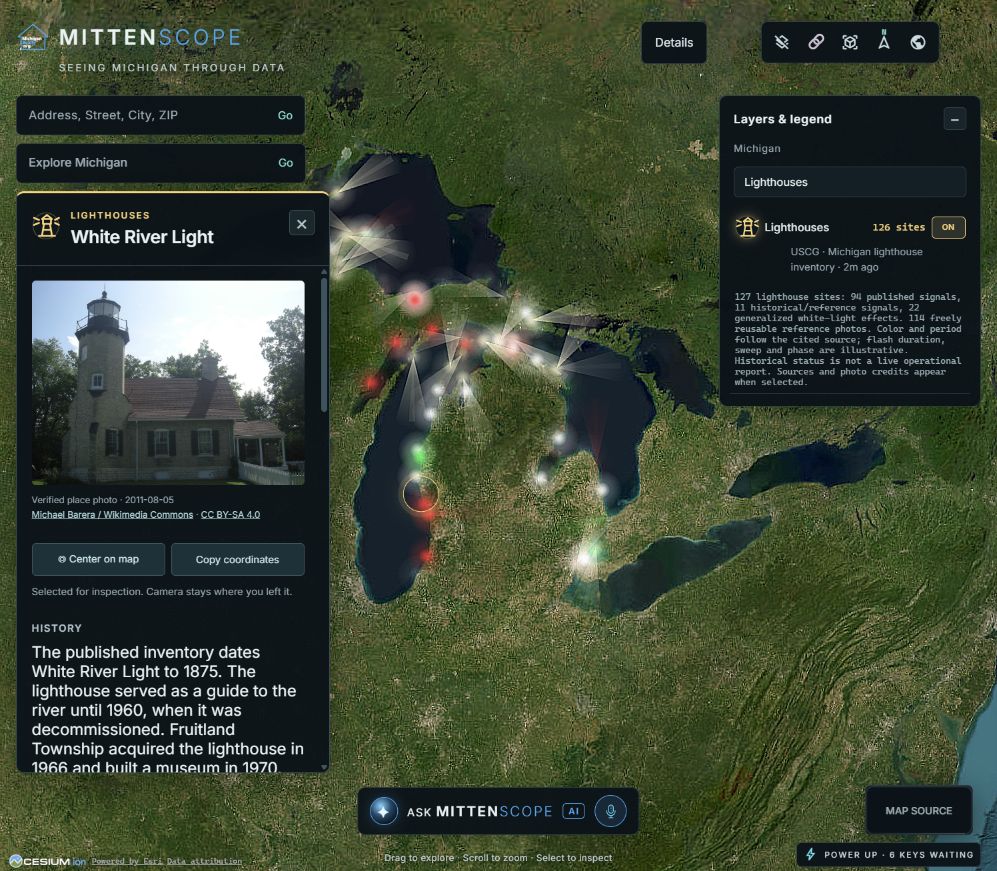Click the large pink-red beacon on Lake Superior shore
Viewport: 997px width, 871px height.
click(415, 299)
